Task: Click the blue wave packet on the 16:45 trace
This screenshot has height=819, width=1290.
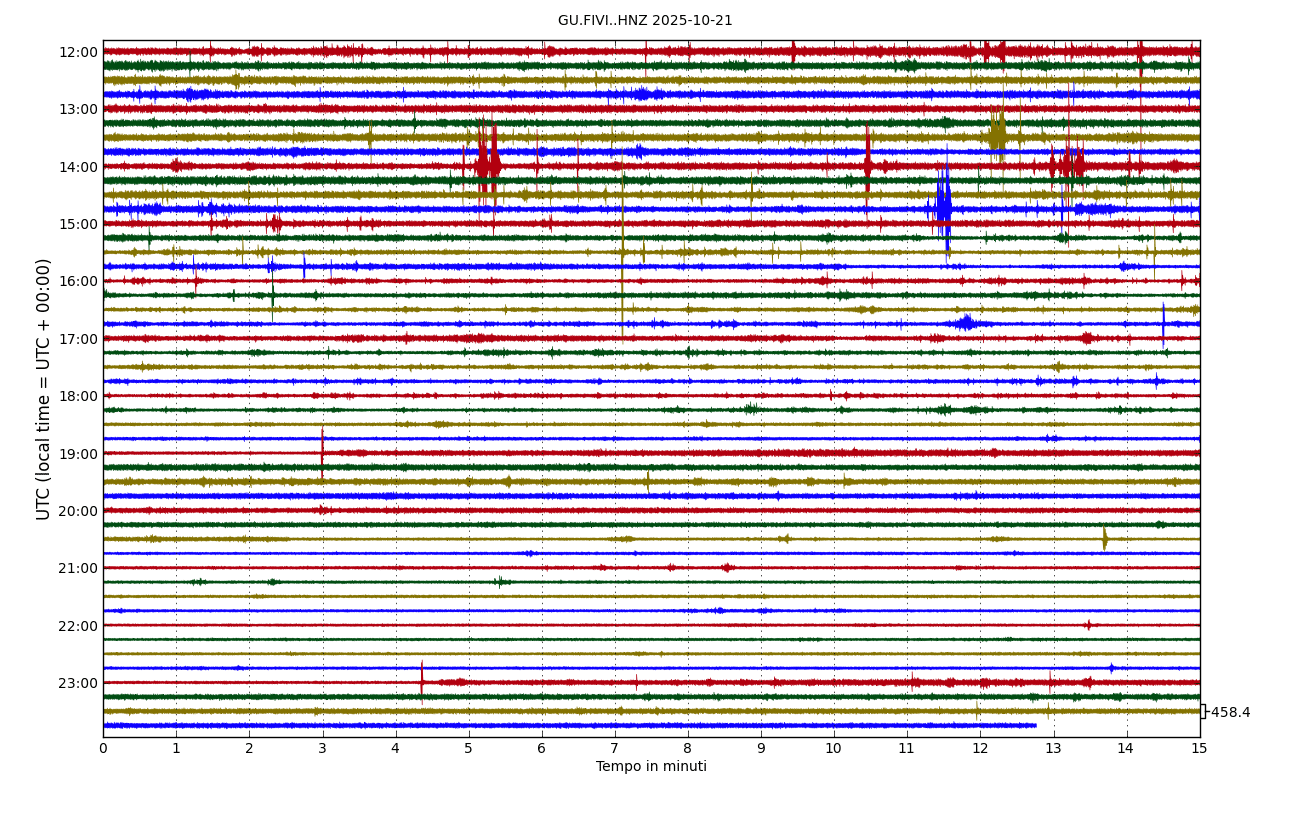Action: point(966,323)
